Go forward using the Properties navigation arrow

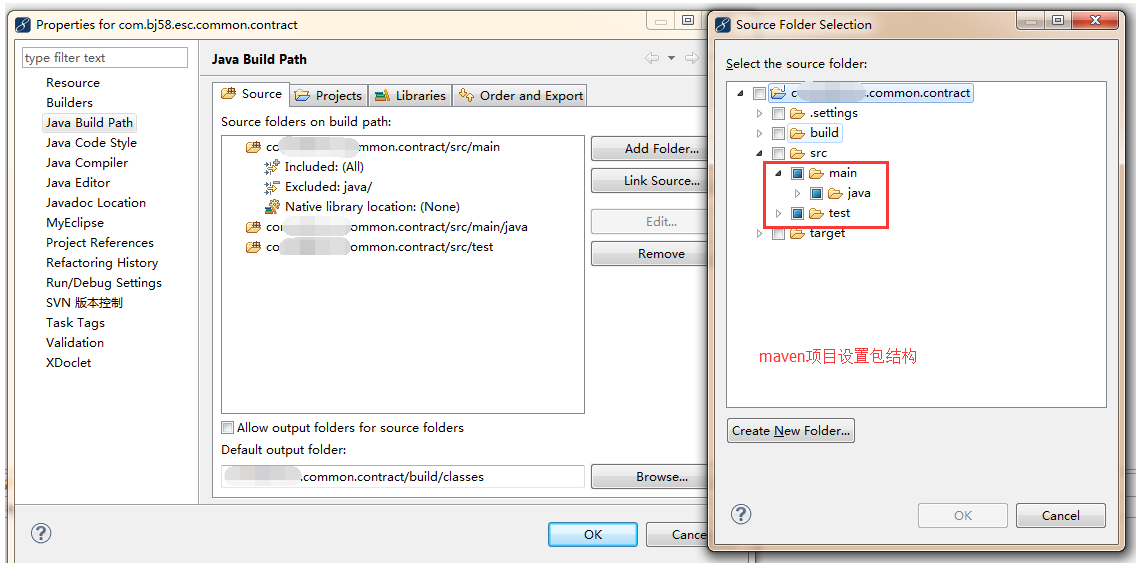(x=692, y=58)
